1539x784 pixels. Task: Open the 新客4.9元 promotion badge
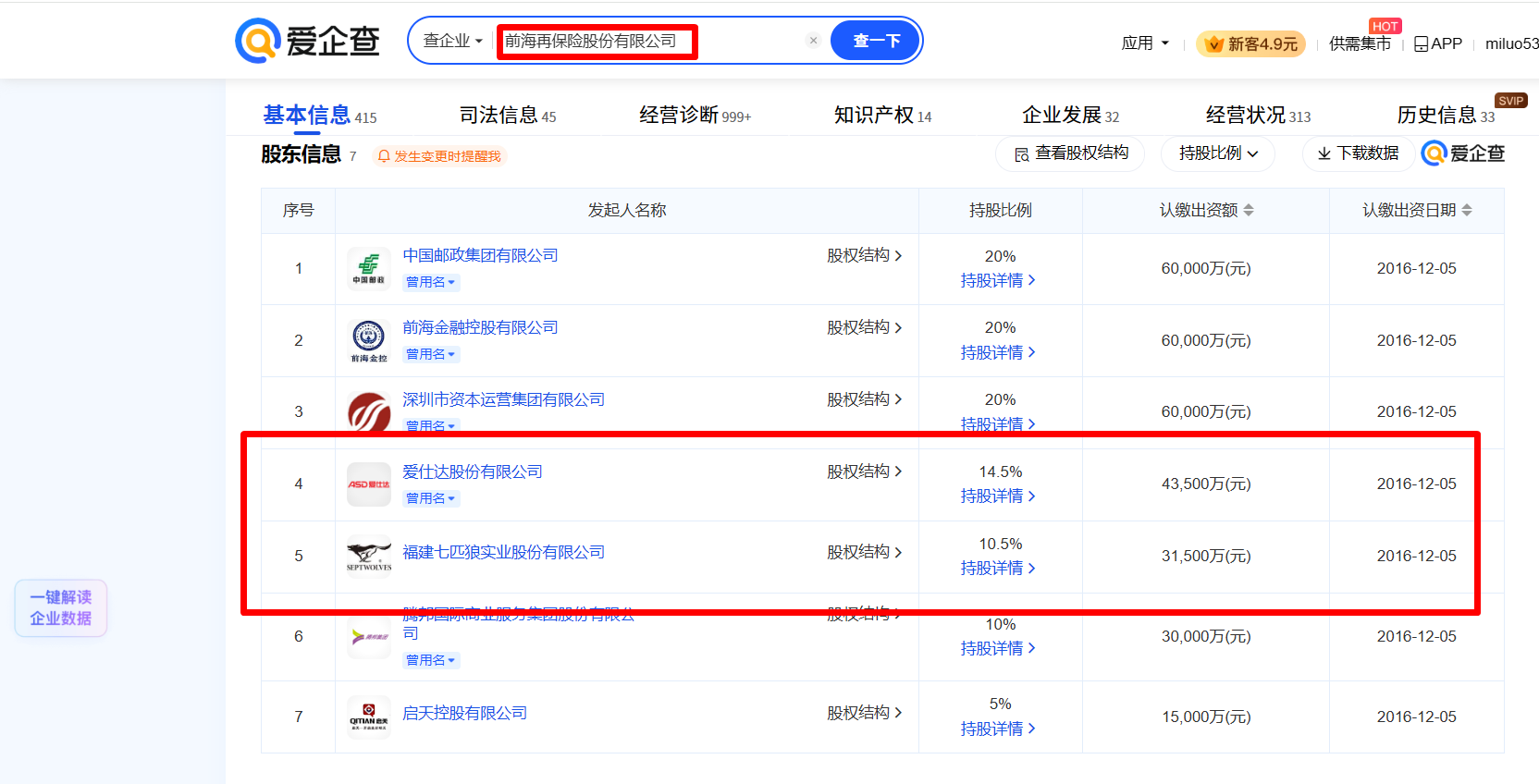point(1251,43)
